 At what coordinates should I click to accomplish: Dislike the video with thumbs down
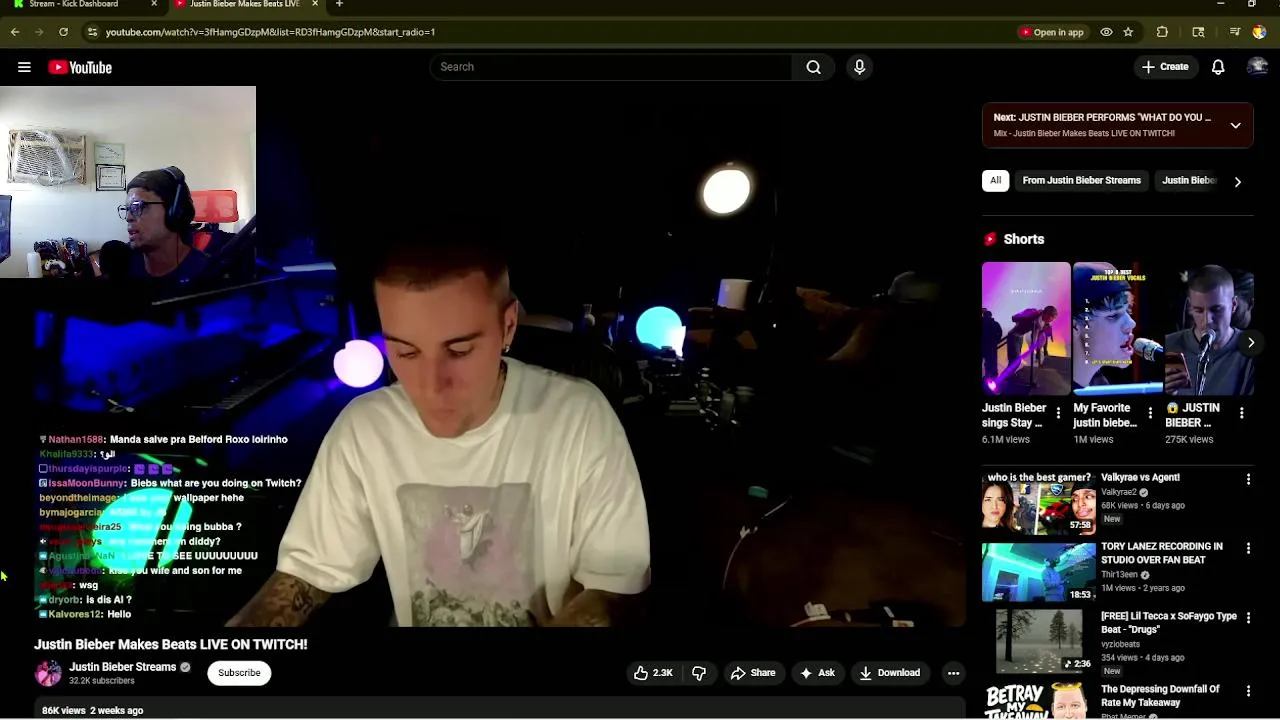click(699, 673)
